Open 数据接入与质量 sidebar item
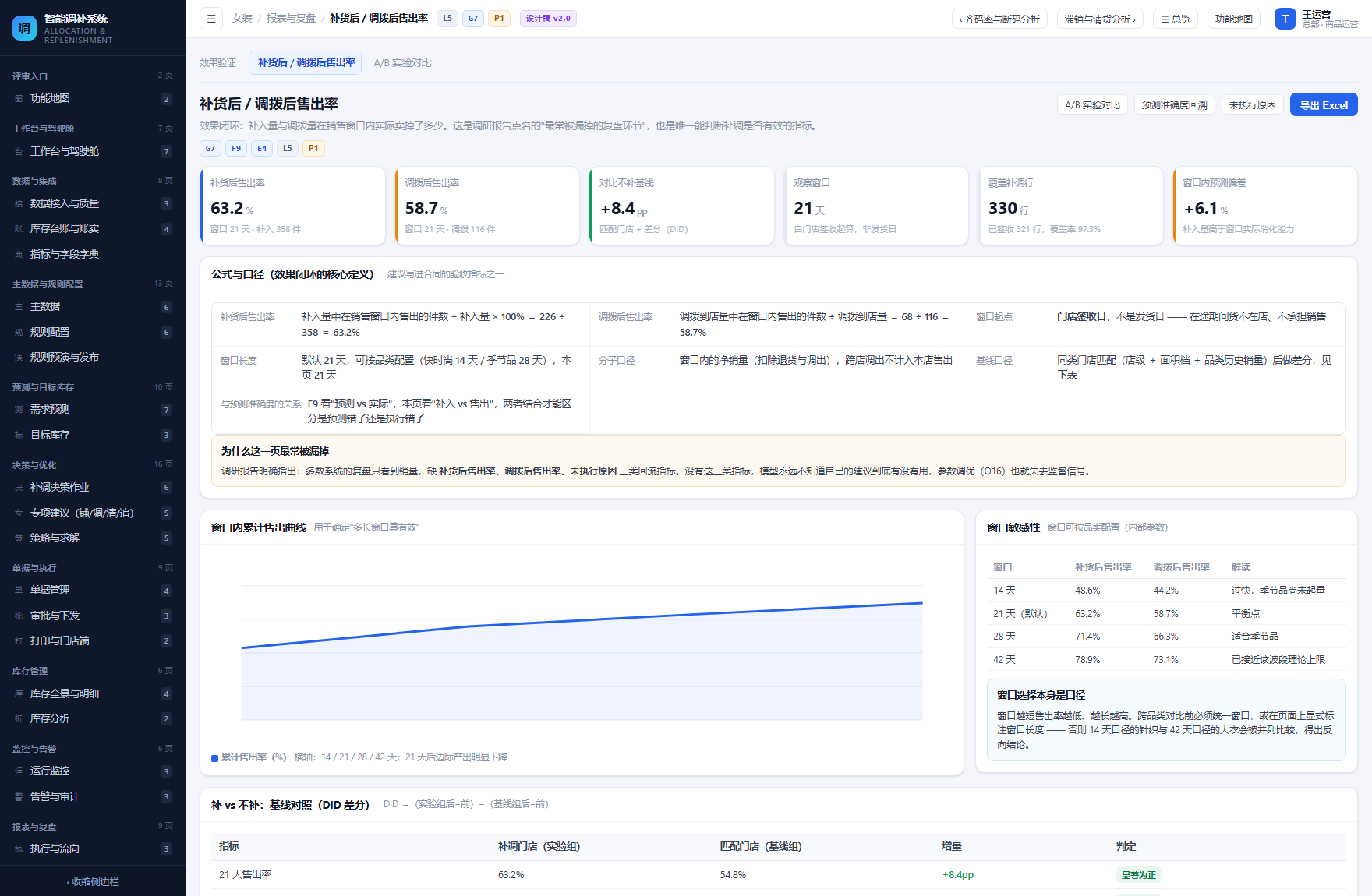1372x896 pixels. point(93,204)
